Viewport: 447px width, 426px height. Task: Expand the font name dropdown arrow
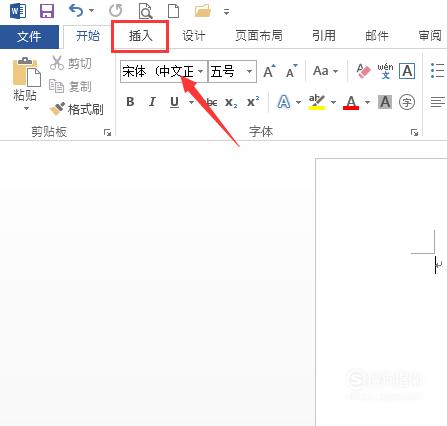[201, 71]
